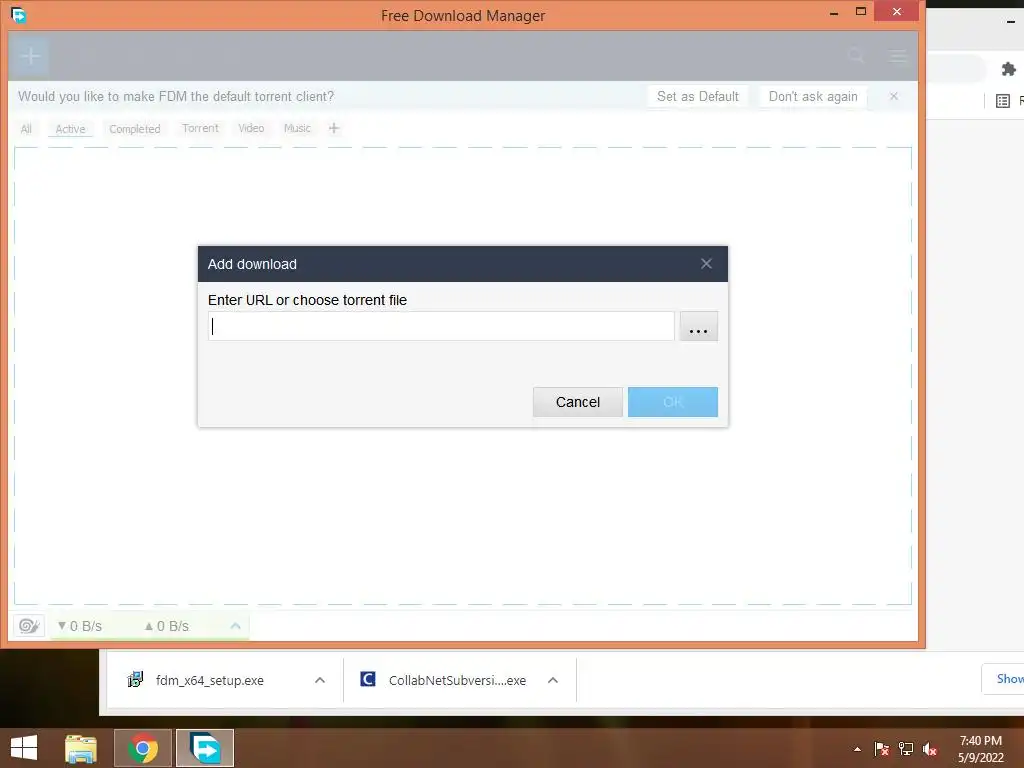This screenshot has height=768, width=1024.
Task: Open File Explorer from the taskbar
Action: [81, 748]
